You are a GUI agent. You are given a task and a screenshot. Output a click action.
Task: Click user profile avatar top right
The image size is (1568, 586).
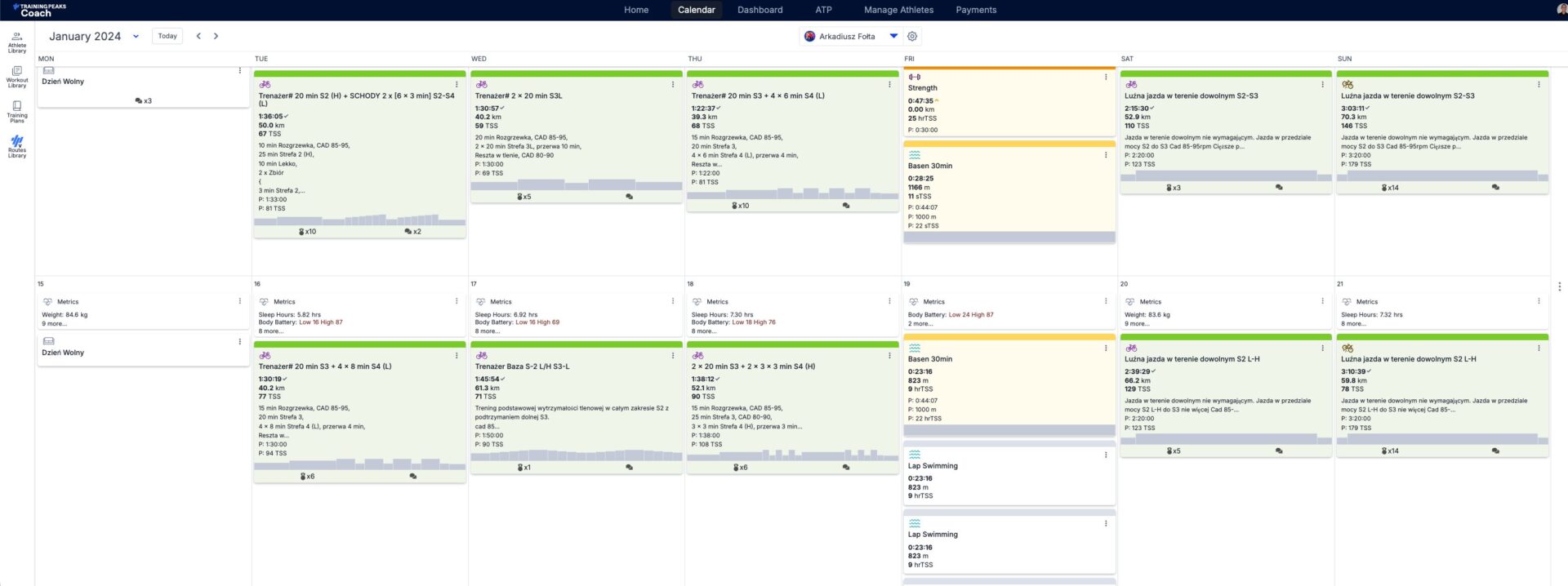[1561, 10]
